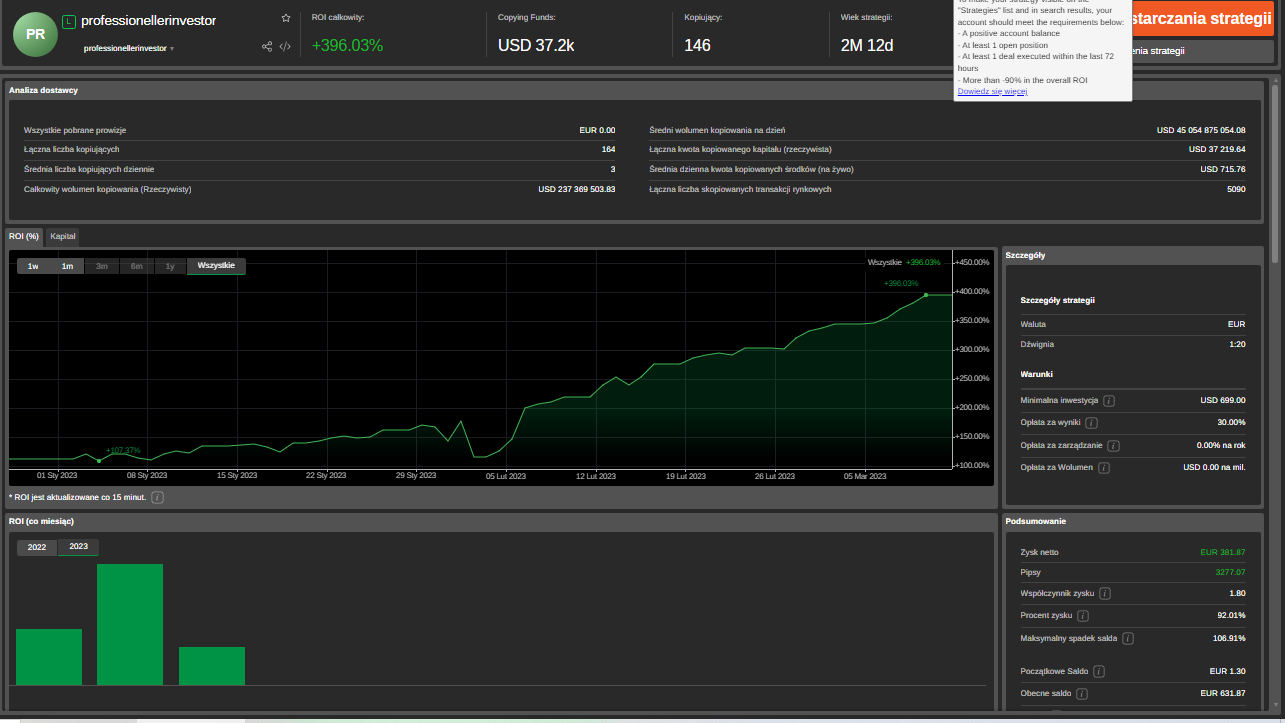This screenshot has height=723, width=1285.
Task: Select the 1w chart range
Action: click(x=33, y=266)
